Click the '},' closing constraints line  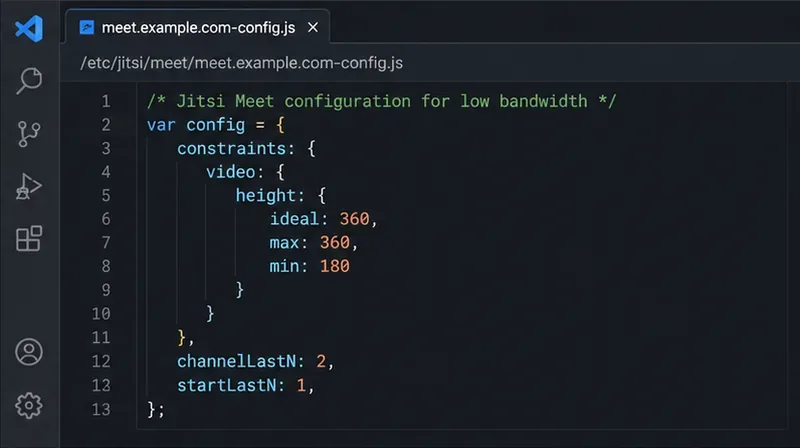point(185,338)
